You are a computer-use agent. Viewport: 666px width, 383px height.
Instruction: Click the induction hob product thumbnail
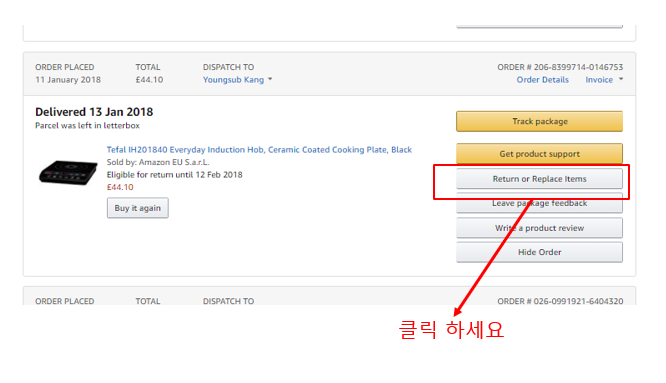(x=68, y=172)
